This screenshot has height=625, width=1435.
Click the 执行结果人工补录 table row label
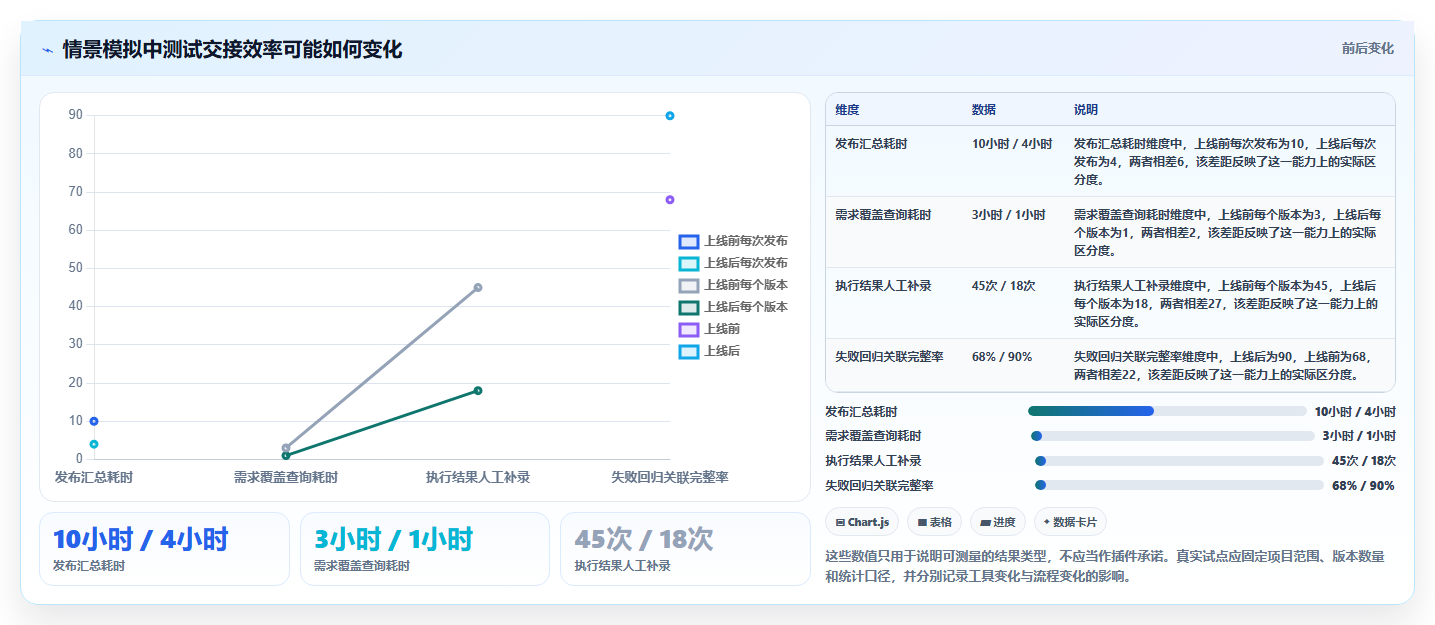[x=883, y=286]
